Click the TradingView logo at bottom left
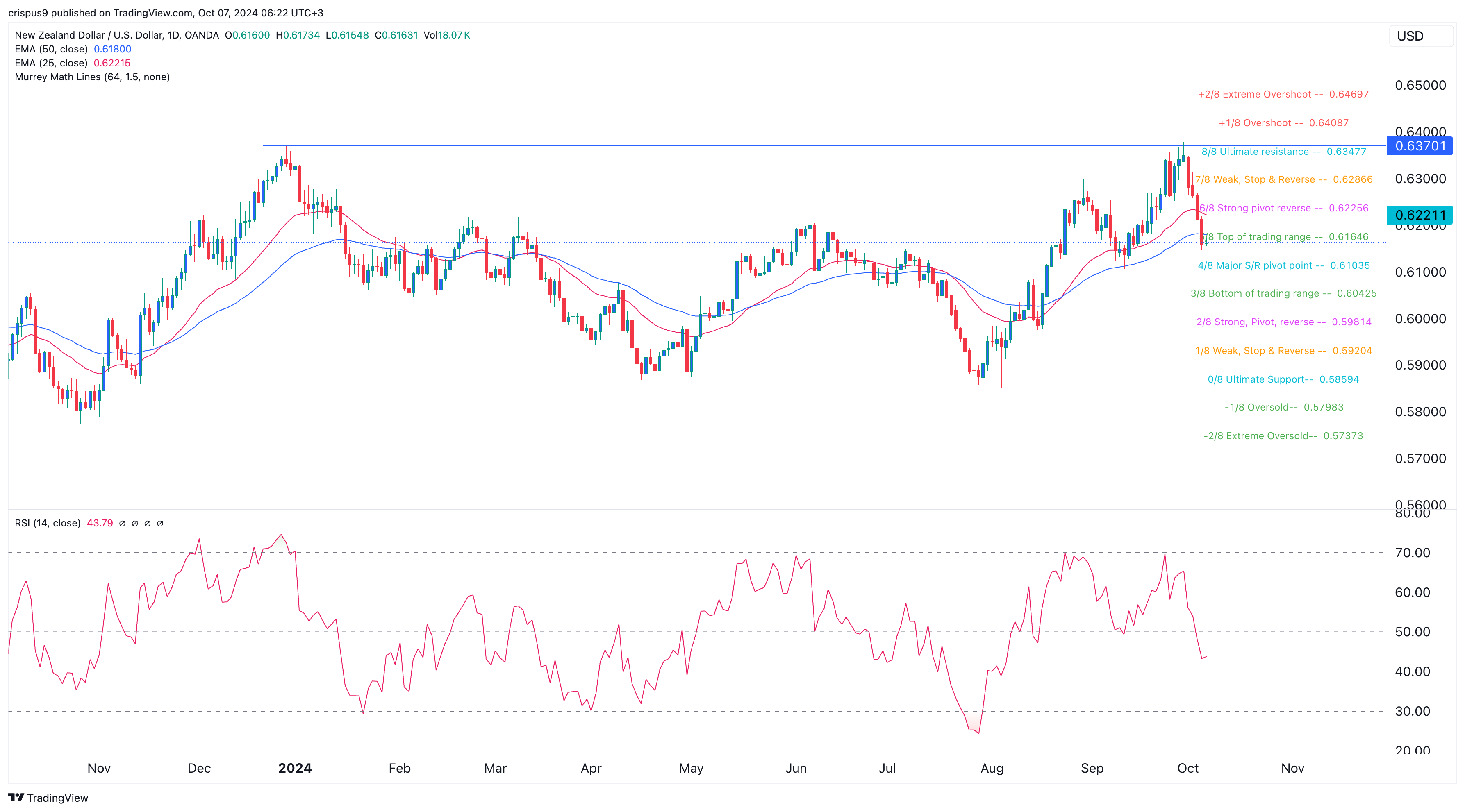Viewport: 1465px width, 812px height. click(48, 798)
